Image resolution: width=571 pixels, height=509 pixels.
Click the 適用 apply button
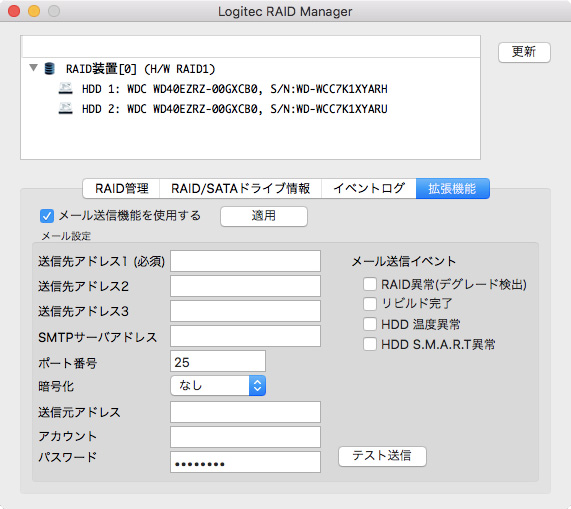click(264, 216)
